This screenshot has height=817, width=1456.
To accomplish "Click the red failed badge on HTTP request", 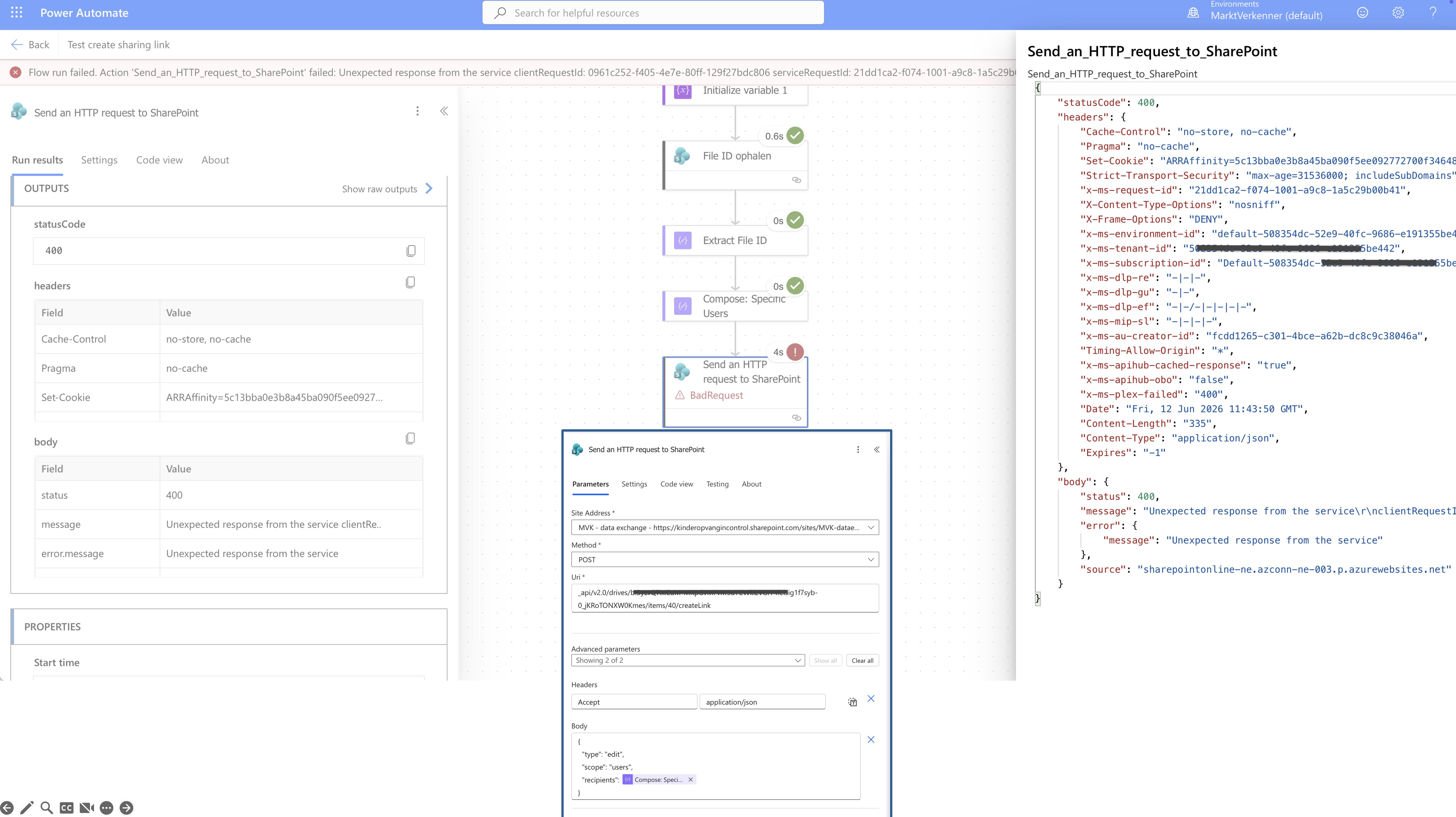I will [x=795, y=352].
